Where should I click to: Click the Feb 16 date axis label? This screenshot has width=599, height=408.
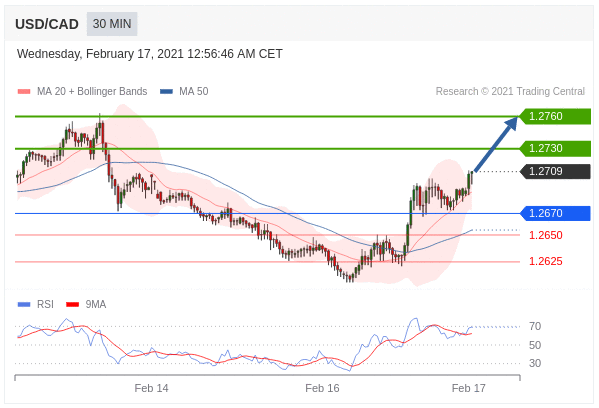click(322, 388)
